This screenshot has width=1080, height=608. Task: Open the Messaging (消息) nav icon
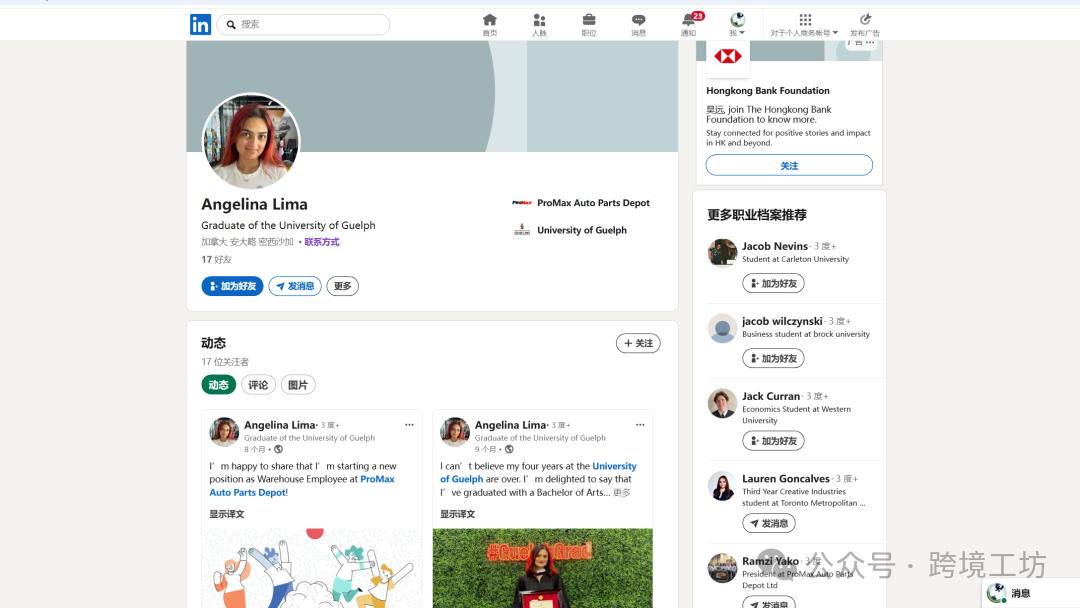[638, 20]
